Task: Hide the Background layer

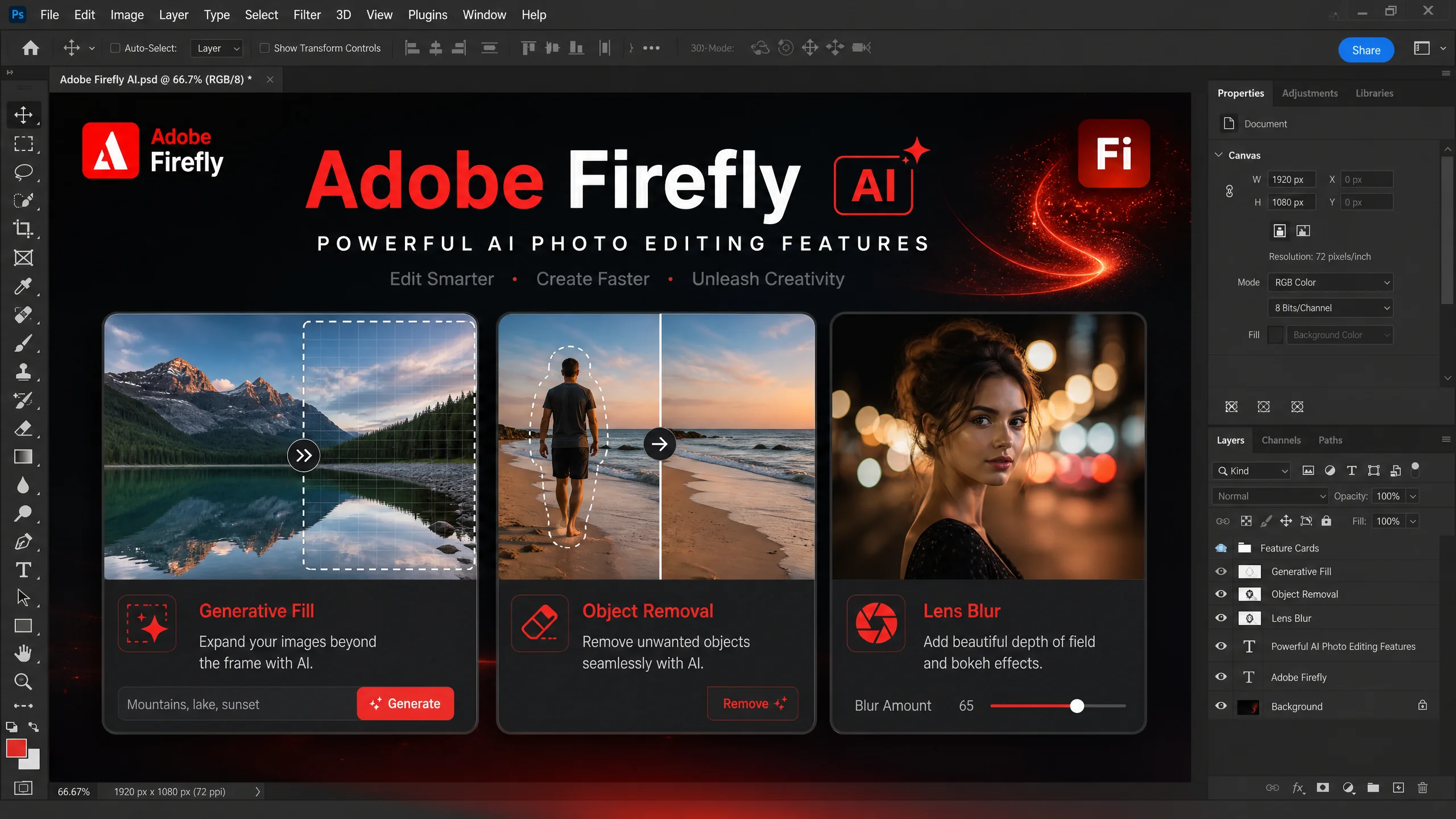Action: coord(1221,706)
